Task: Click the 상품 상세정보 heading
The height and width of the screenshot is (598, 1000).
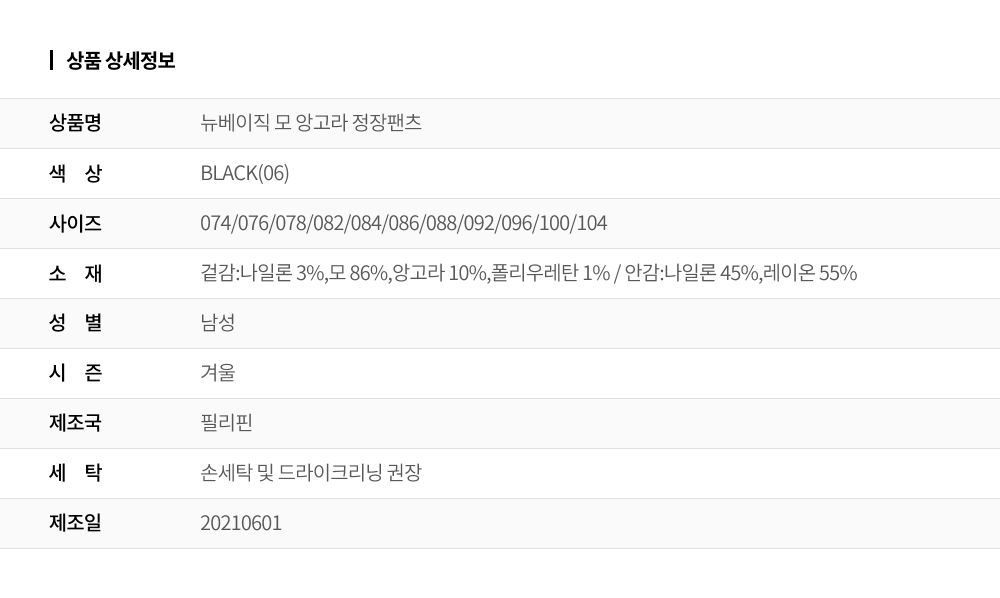Action: point(121,61)
